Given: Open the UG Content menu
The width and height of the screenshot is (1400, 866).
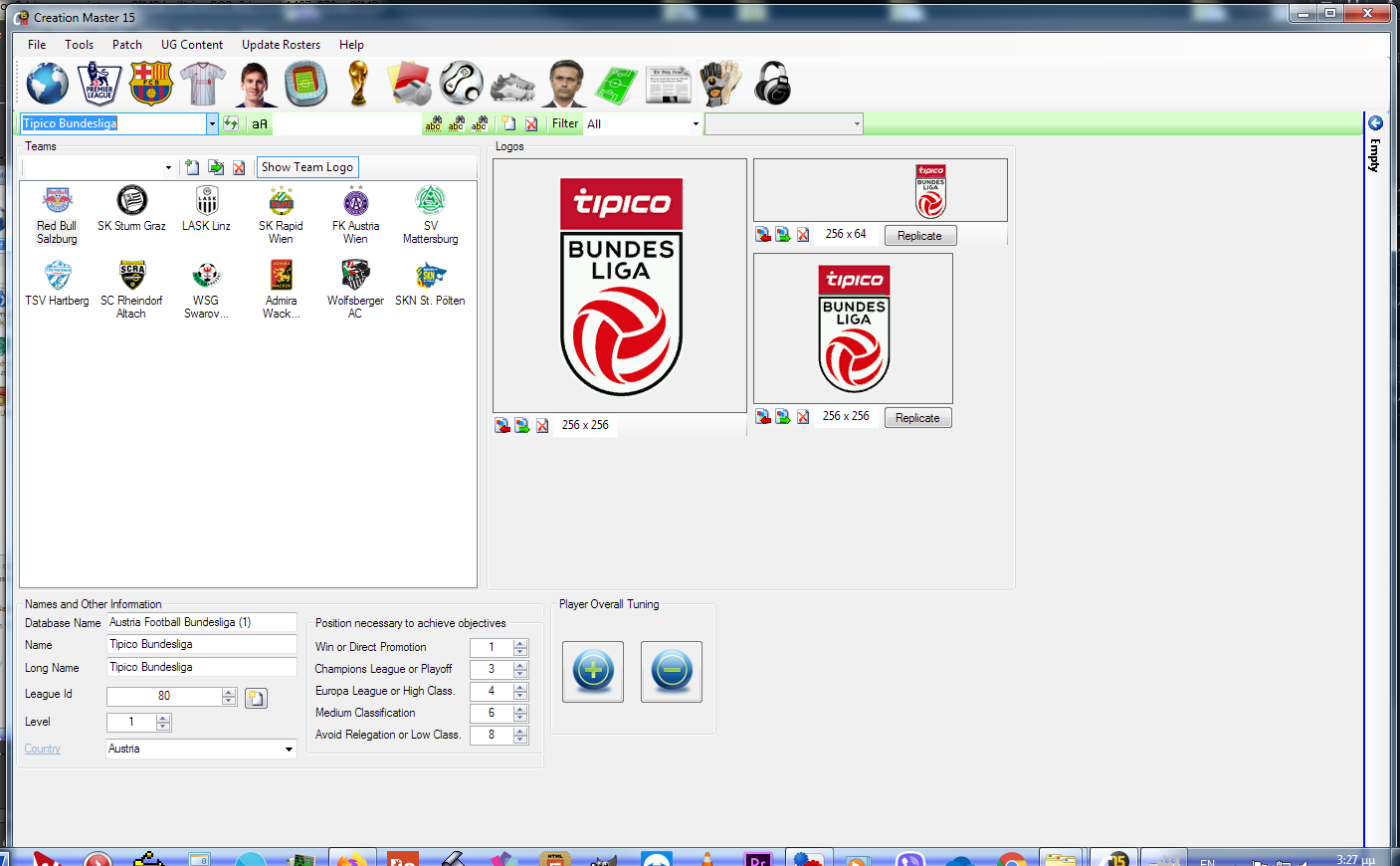Looking at the screenshot, I should point(192,45).
